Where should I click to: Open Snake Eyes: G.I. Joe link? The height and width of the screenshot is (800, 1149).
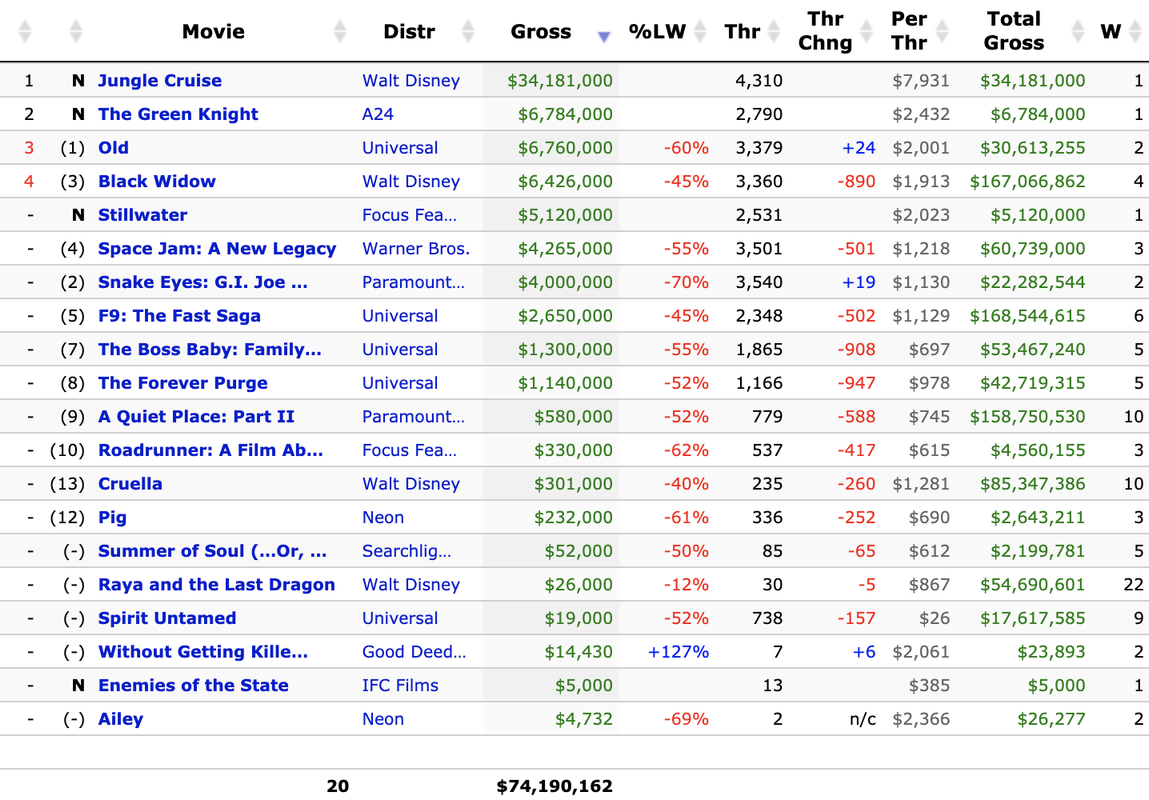tap(203, 283)
